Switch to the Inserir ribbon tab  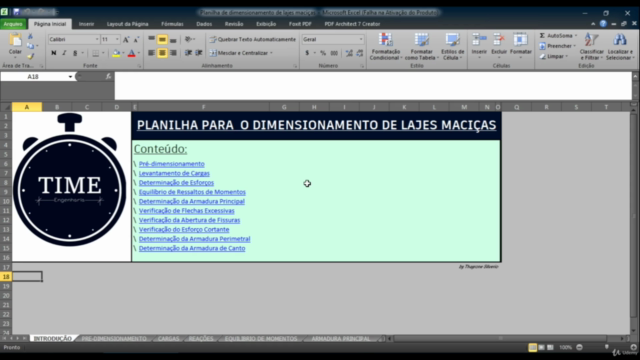click(x=86, y=24)
